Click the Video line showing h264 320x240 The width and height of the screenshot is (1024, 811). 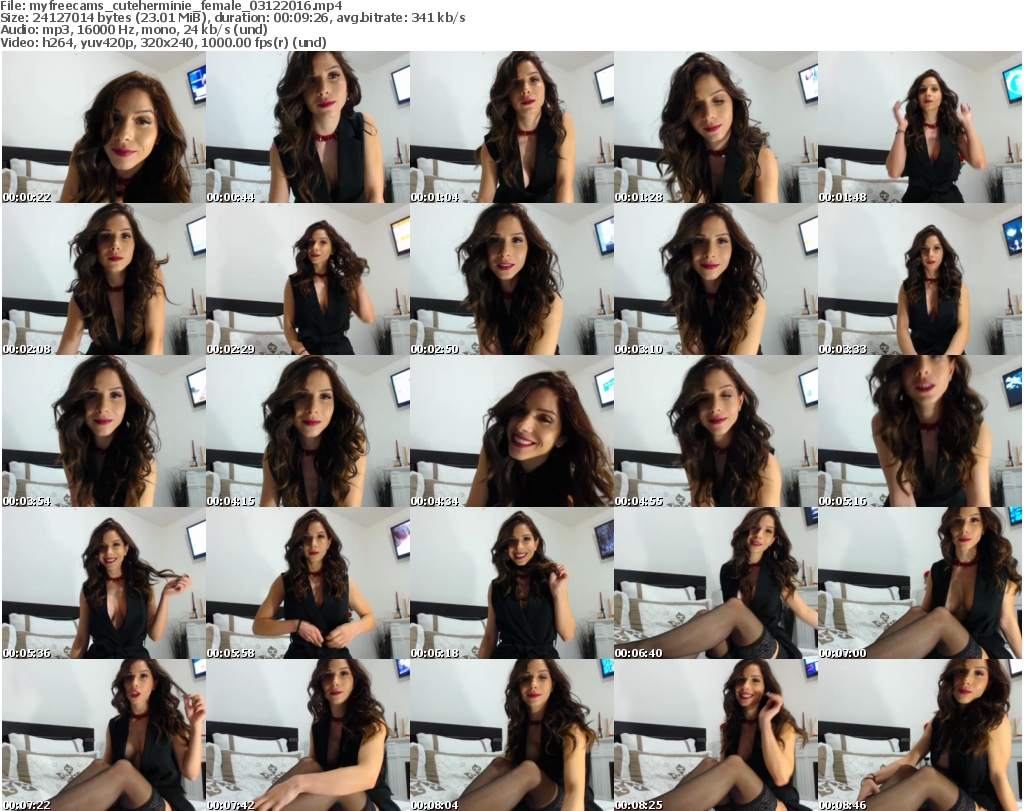pyautogui.click(x=163, y=42)
